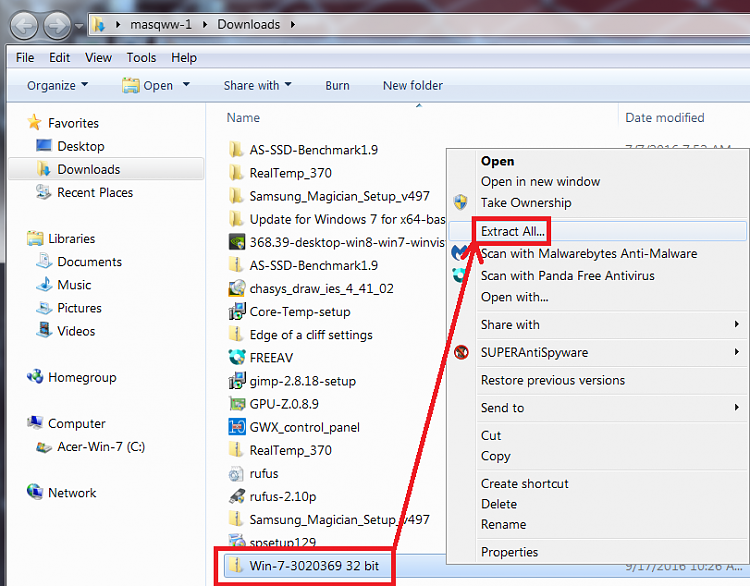Screen dimensions: 750x586
Task: Open the Help menu
Action: tap(184, 58)
